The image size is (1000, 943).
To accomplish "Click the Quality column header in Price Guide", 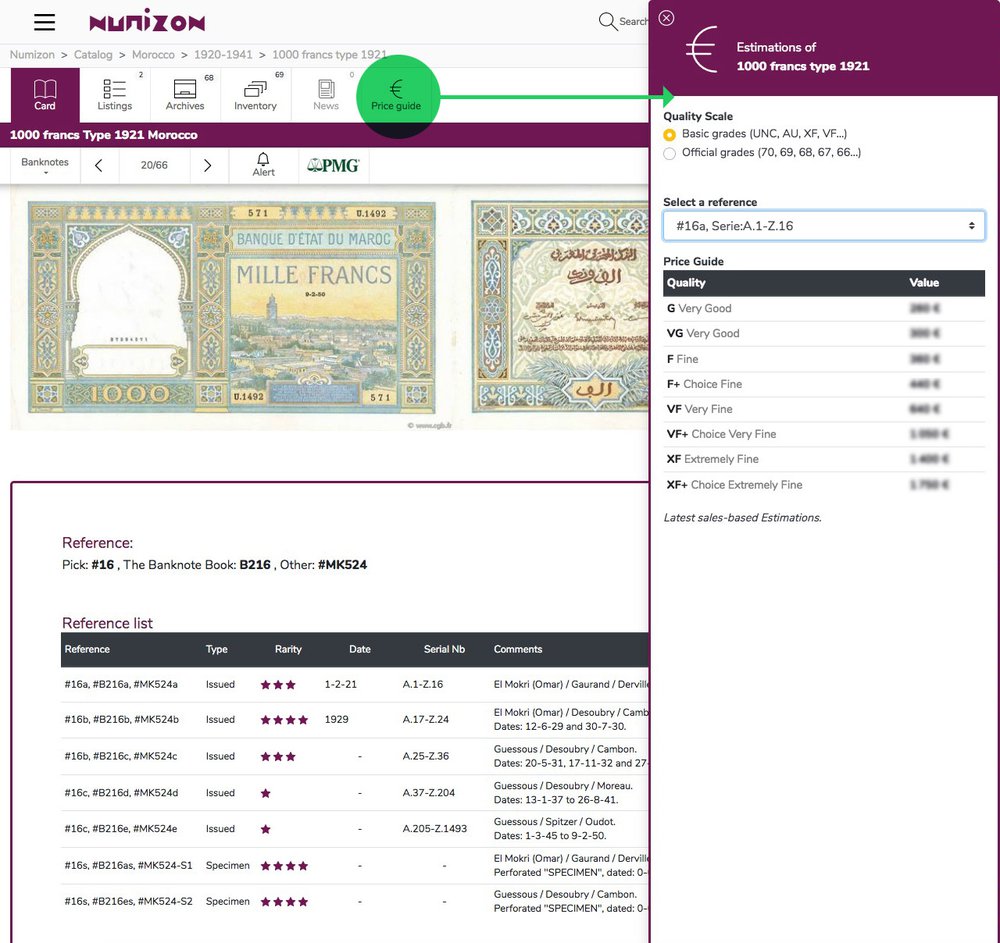I will click(x=686, y=283).
